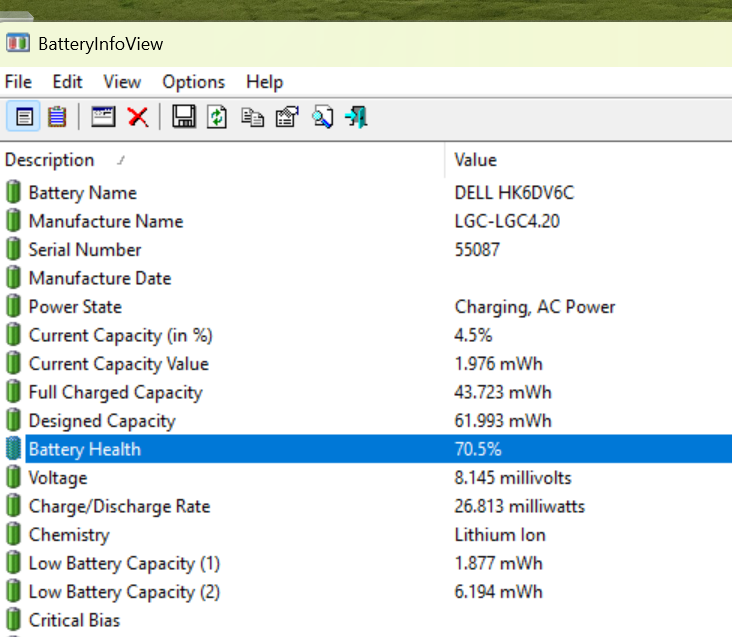Open the Properties window toolbar icon
The width and height of the screenshot is (732, 637).
click(103, 117)
